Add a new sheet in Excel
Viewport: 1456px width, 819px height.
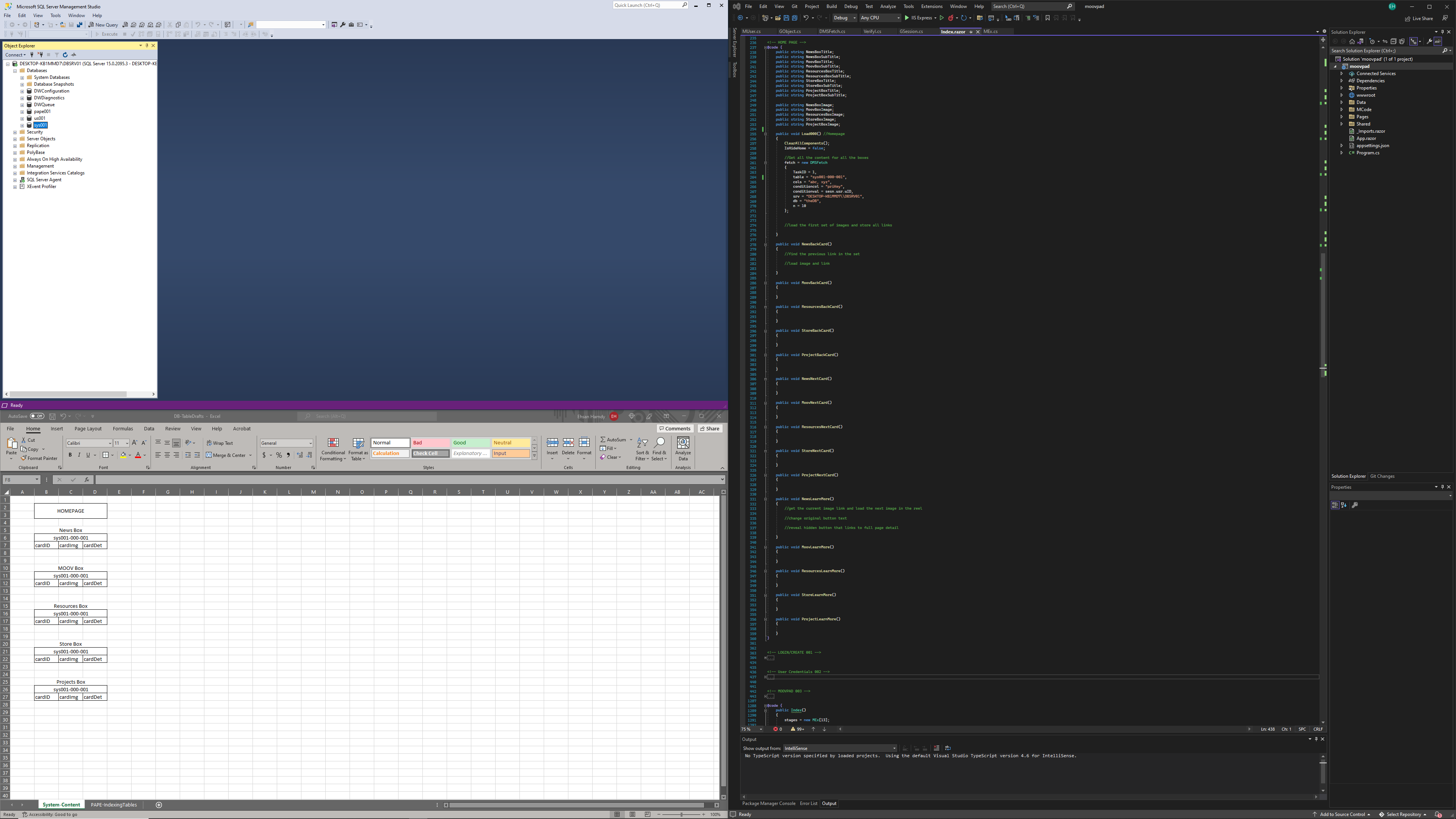[x=159, y=805]
